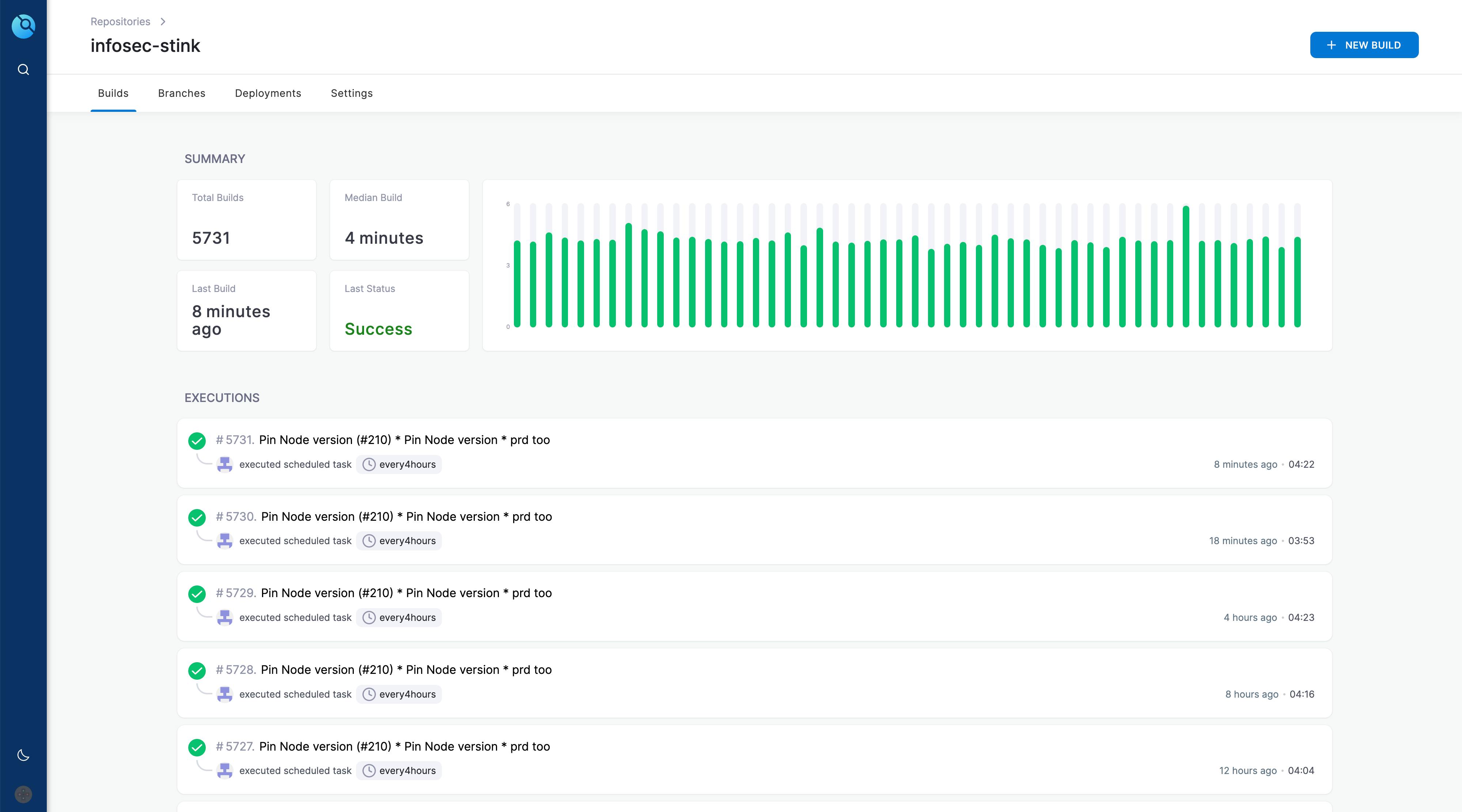Screen dimensions: 1462x812
Task: Click 'executed scheduled task' text in build #5731
Action: tap(295, 464)
